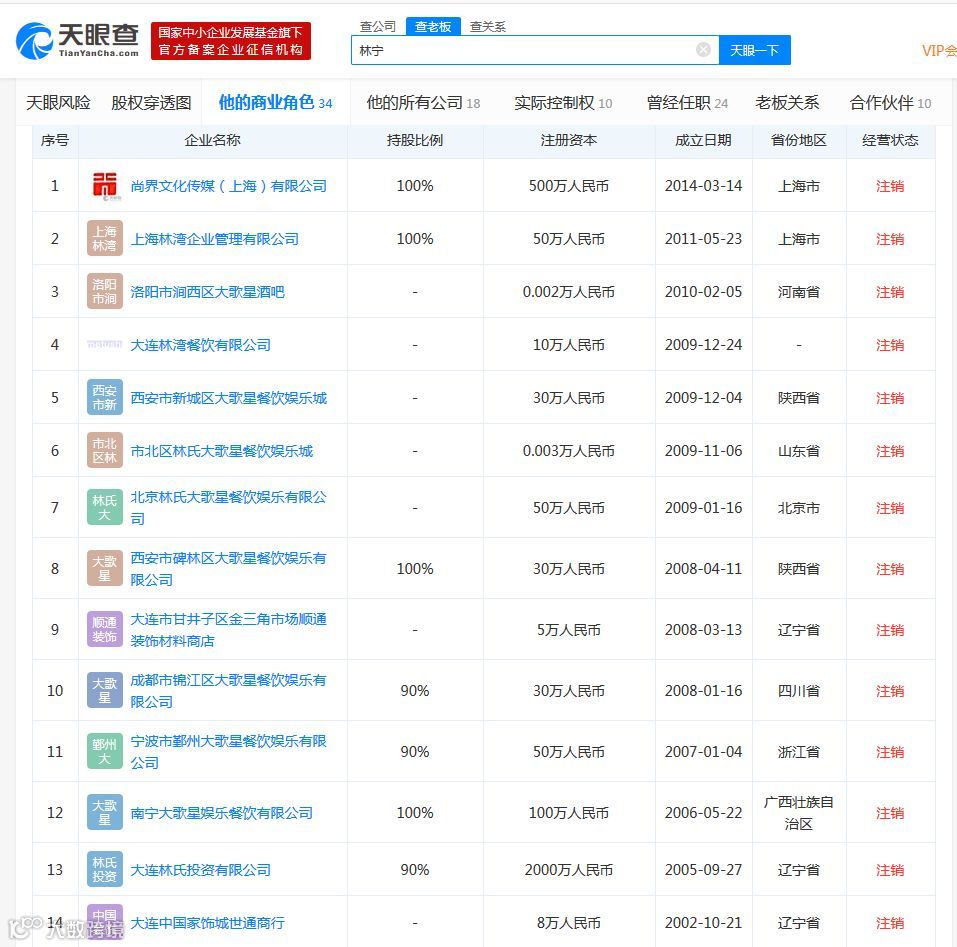The image size is (957, 947).
Task: Open the 股权穿透图 tab
Action: click(x=151, y=103)
